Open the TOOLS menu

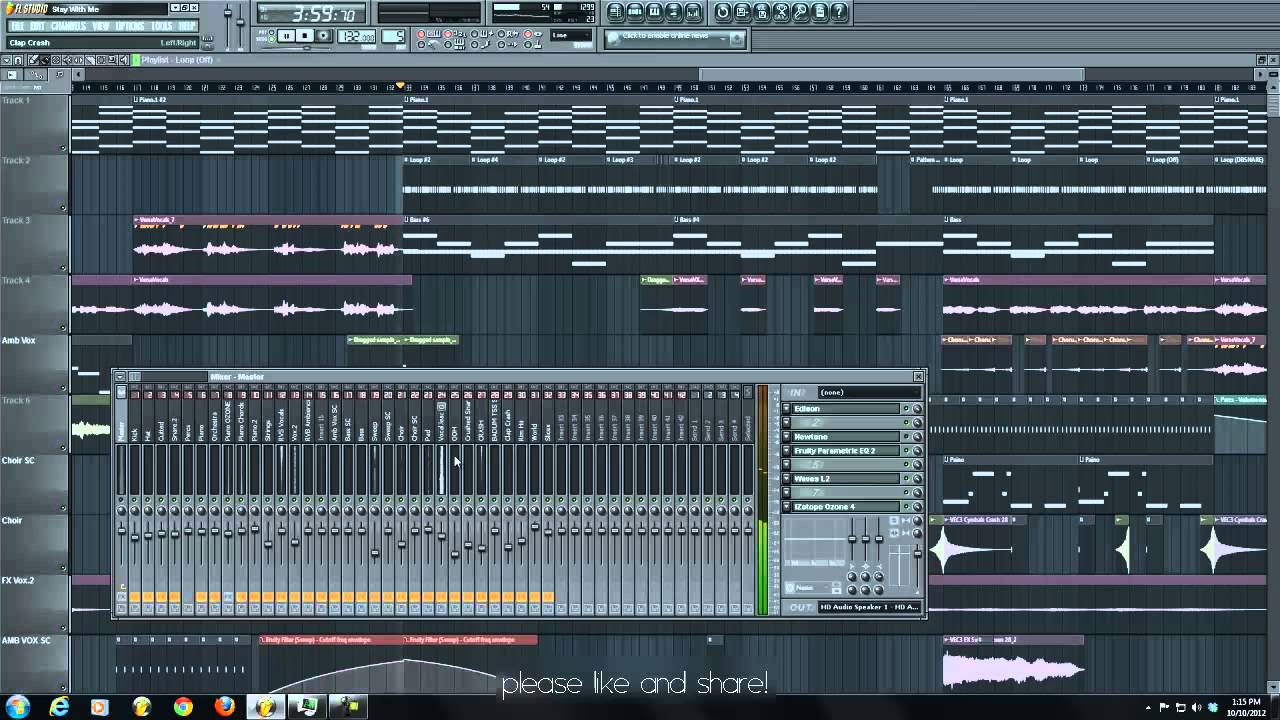(162, 26)
